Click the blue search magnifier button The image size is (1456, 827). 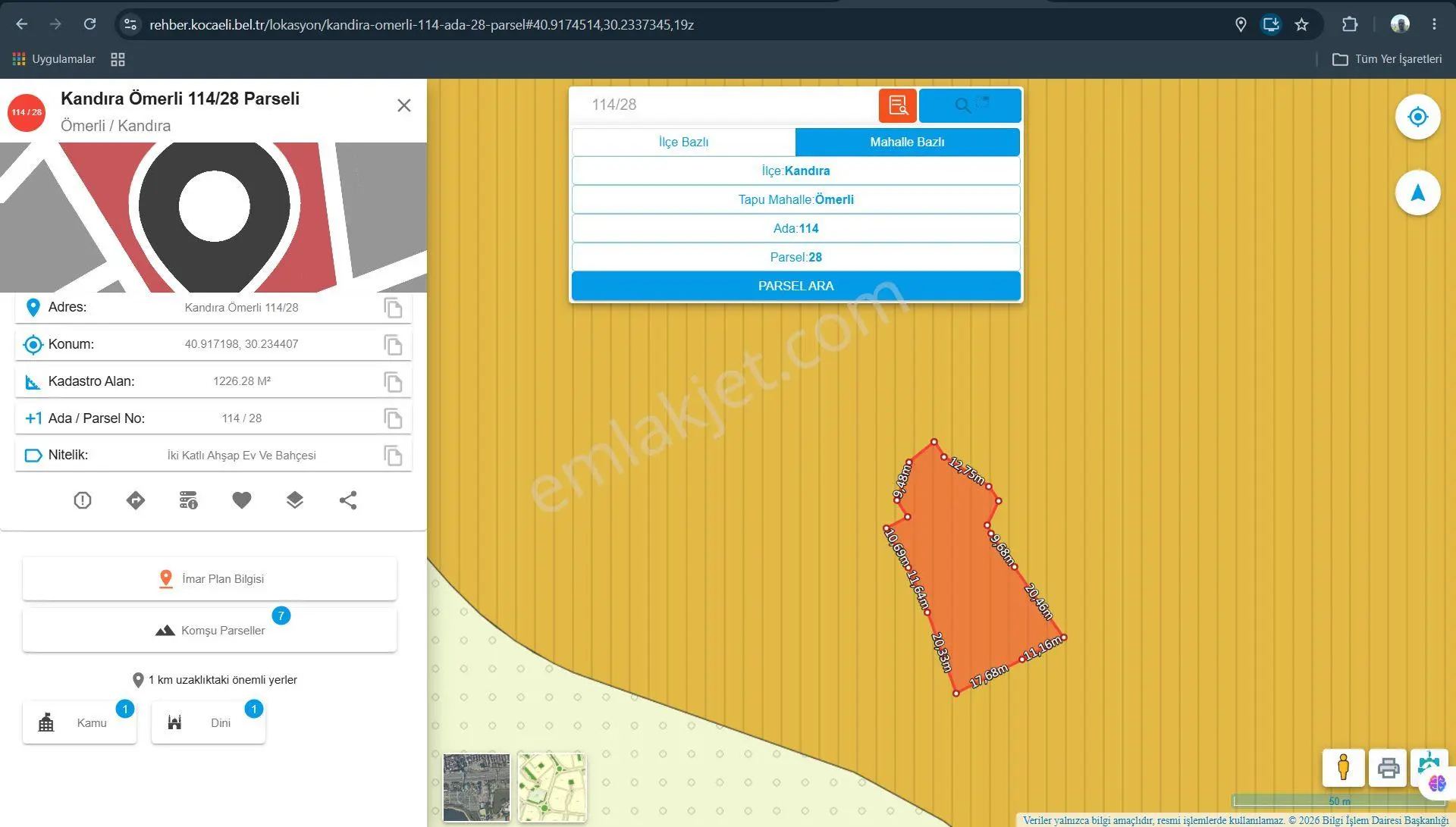coord(970,105)
